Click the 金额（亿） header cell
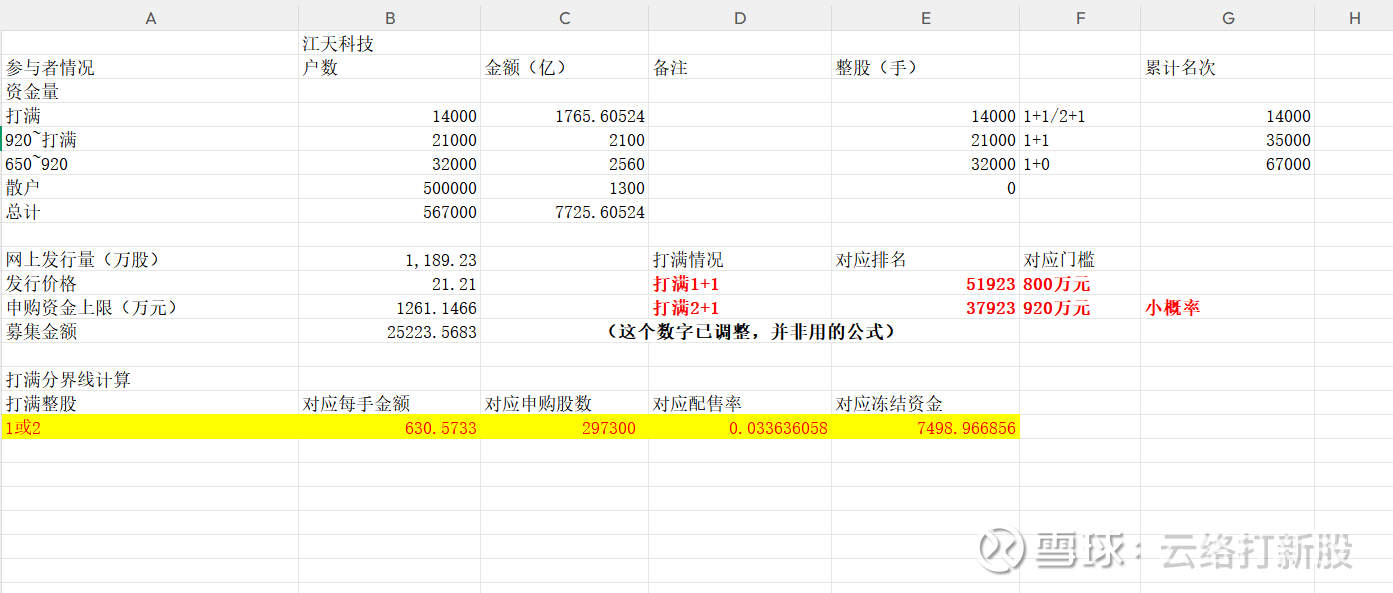Viewport: 1393px width, 593px height. pos(564,67)
